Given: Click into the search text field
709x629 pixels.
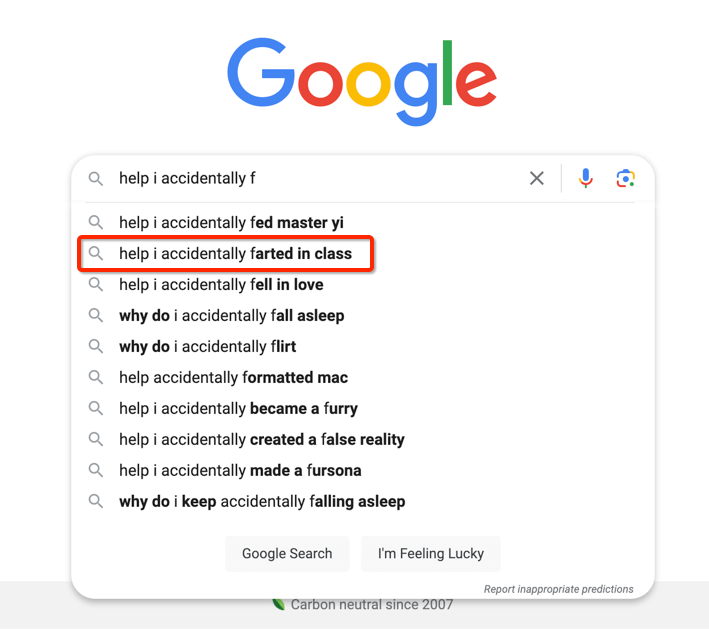Looking at the screenshot, I should point(317,178).
